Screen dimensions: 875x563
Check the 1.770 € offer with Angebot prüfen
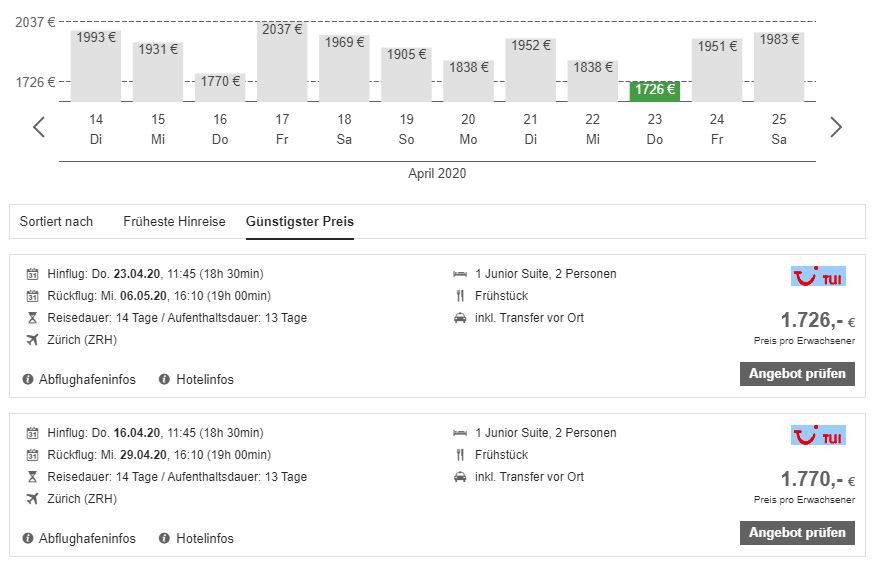797,533
